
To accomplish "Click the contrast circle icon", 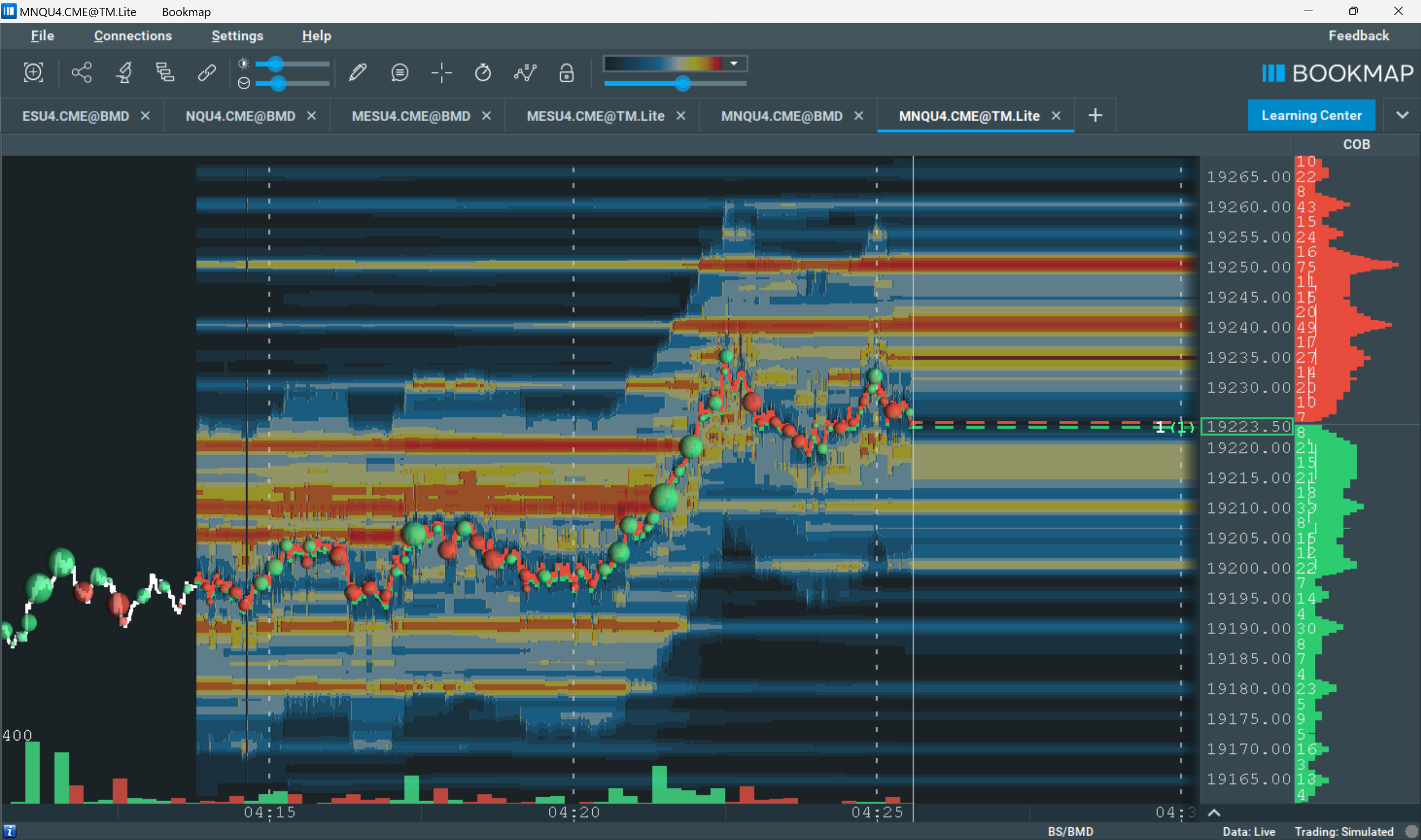I will click(243, 83).
